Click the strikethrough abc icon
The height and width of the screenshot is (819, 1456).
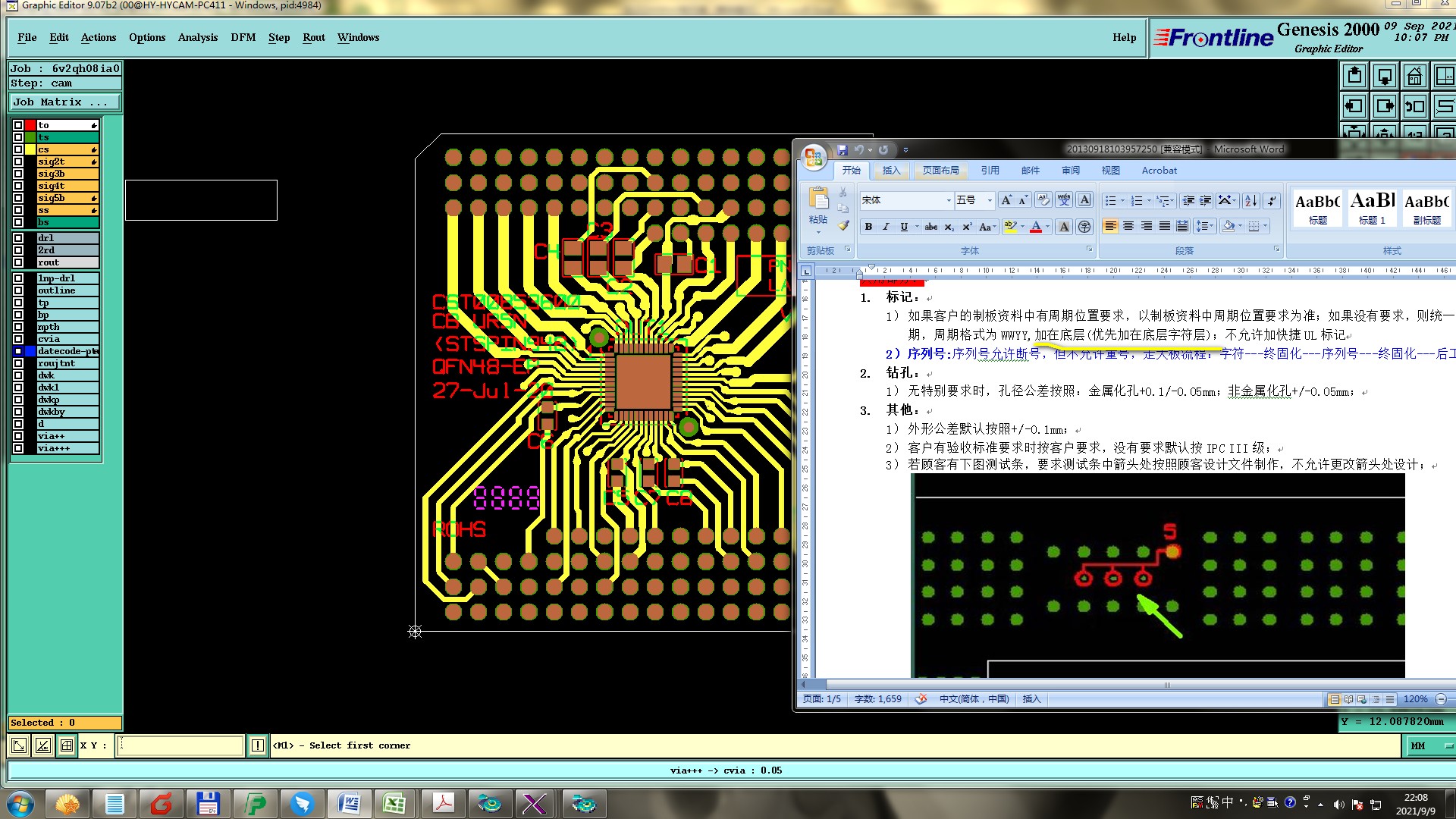[931, 227]
